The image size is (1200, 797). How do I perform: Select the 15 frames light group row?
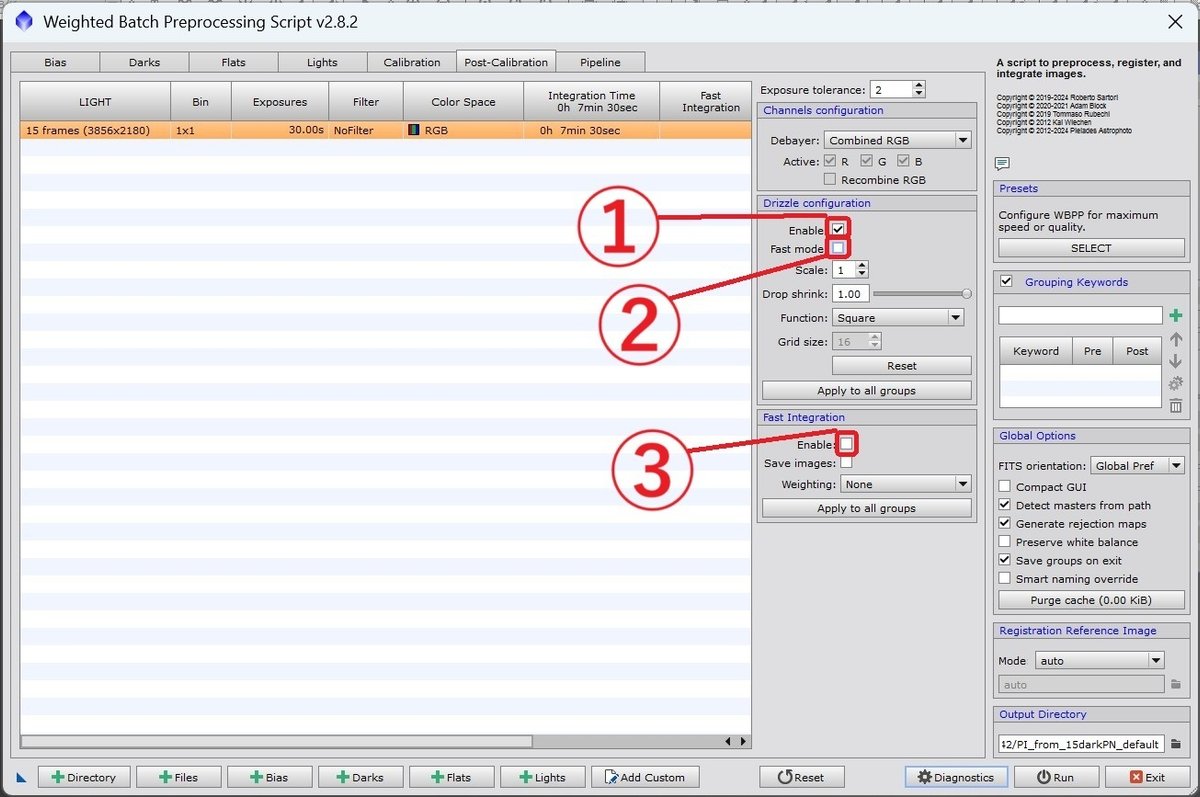pos(385,130)
